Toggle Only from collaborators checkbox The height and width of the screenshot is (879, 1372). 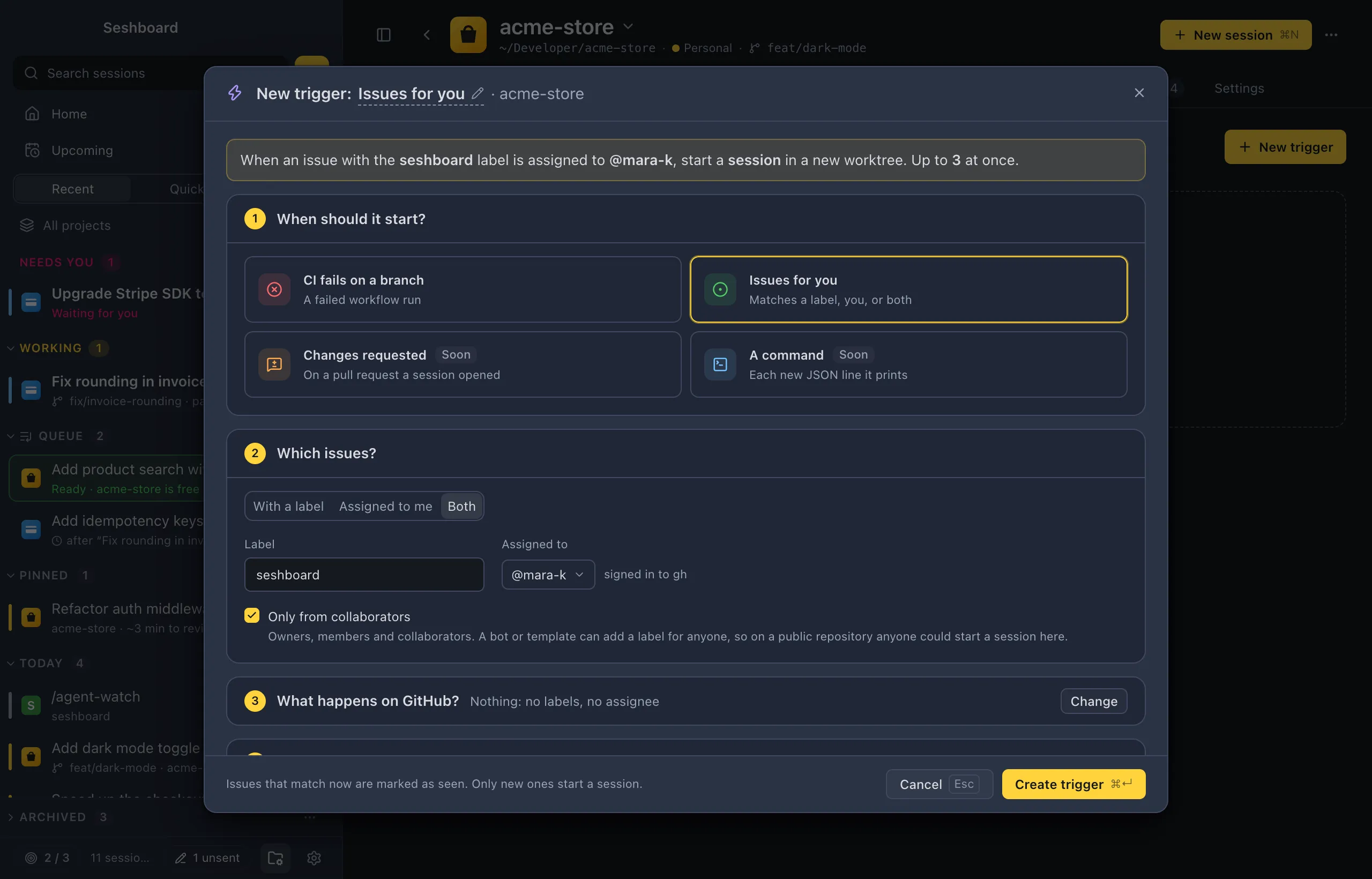(252, 615)
